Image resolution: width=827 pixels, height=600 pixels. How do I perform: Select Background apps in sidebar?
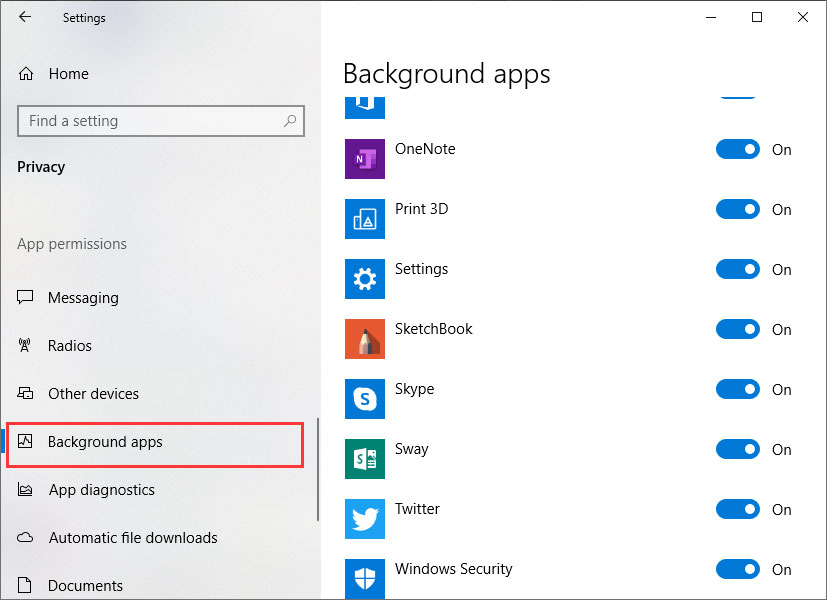155,442
